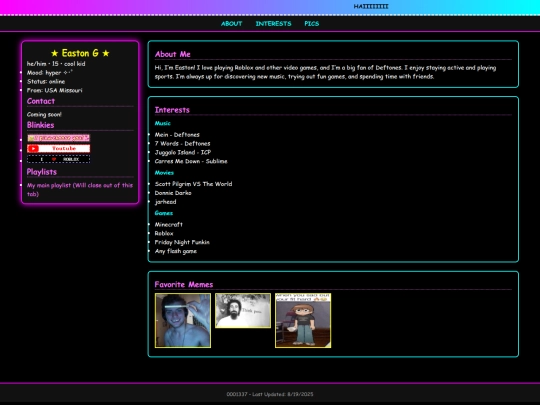Click the About Me section heading
The image size is (540, 405).
click(x=173, y=54)
